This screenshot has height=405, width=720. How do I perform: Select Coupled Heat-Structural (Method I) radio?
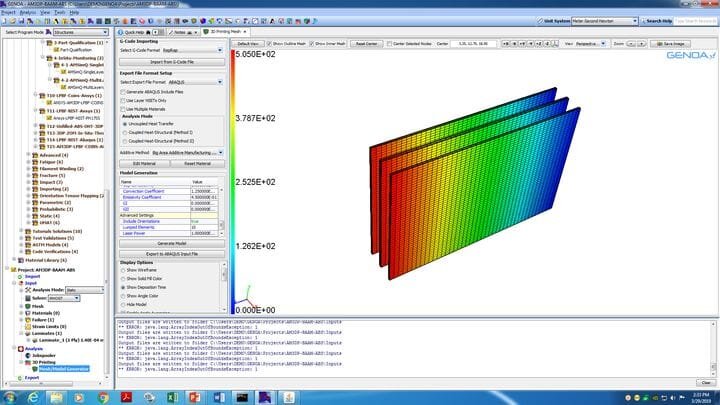(123, 132)
